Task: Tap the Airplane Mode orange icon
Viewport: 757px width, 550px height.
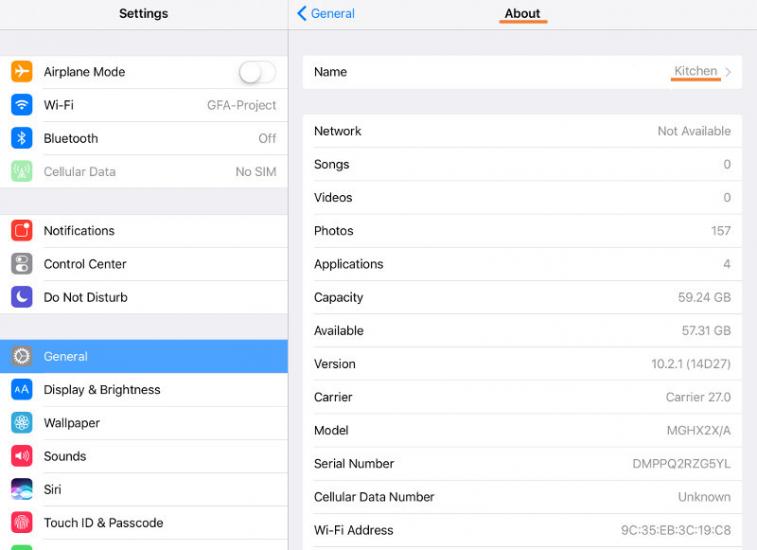Action: pyautogui.click(x=22, y=71)
